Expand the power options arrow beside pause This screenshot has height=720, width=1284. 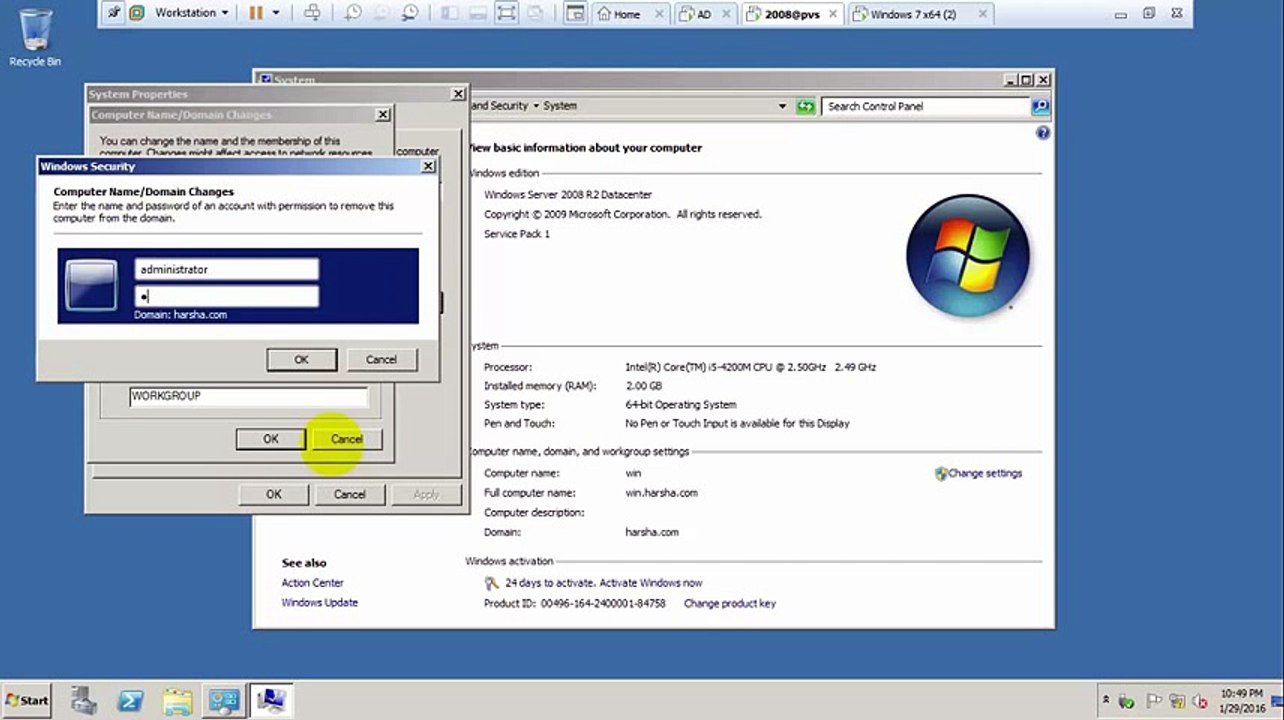[x=277, y=13]
